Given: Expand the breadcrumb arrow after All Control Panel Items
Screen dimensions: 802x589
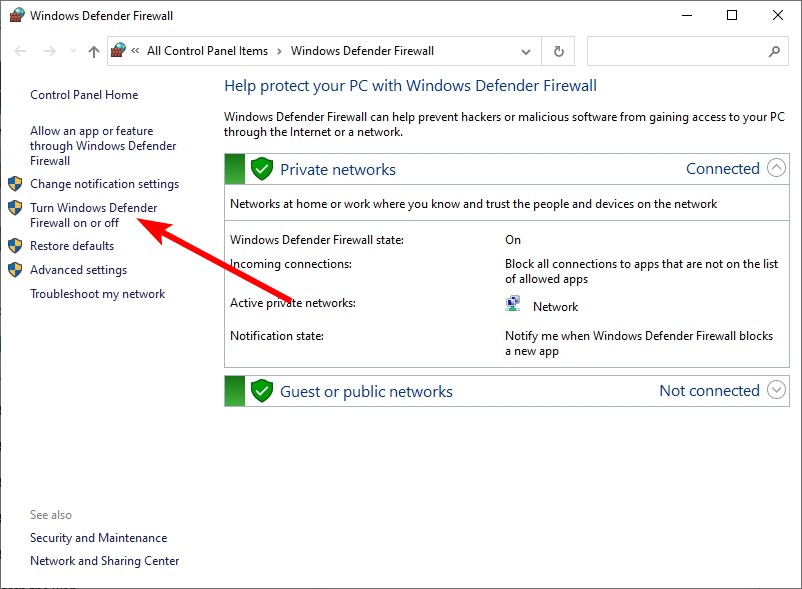Looking at the screenshot, I should tap(279, 51).
